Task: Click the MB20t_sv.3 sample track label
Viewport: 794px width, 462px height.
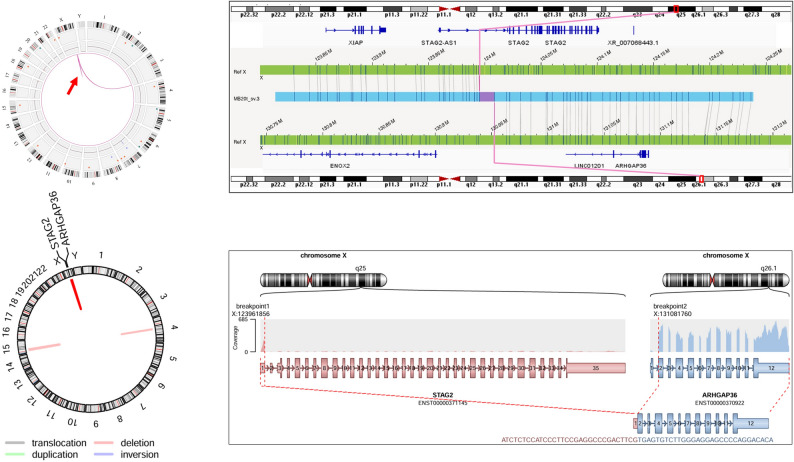Action: (x=247, y=98)
